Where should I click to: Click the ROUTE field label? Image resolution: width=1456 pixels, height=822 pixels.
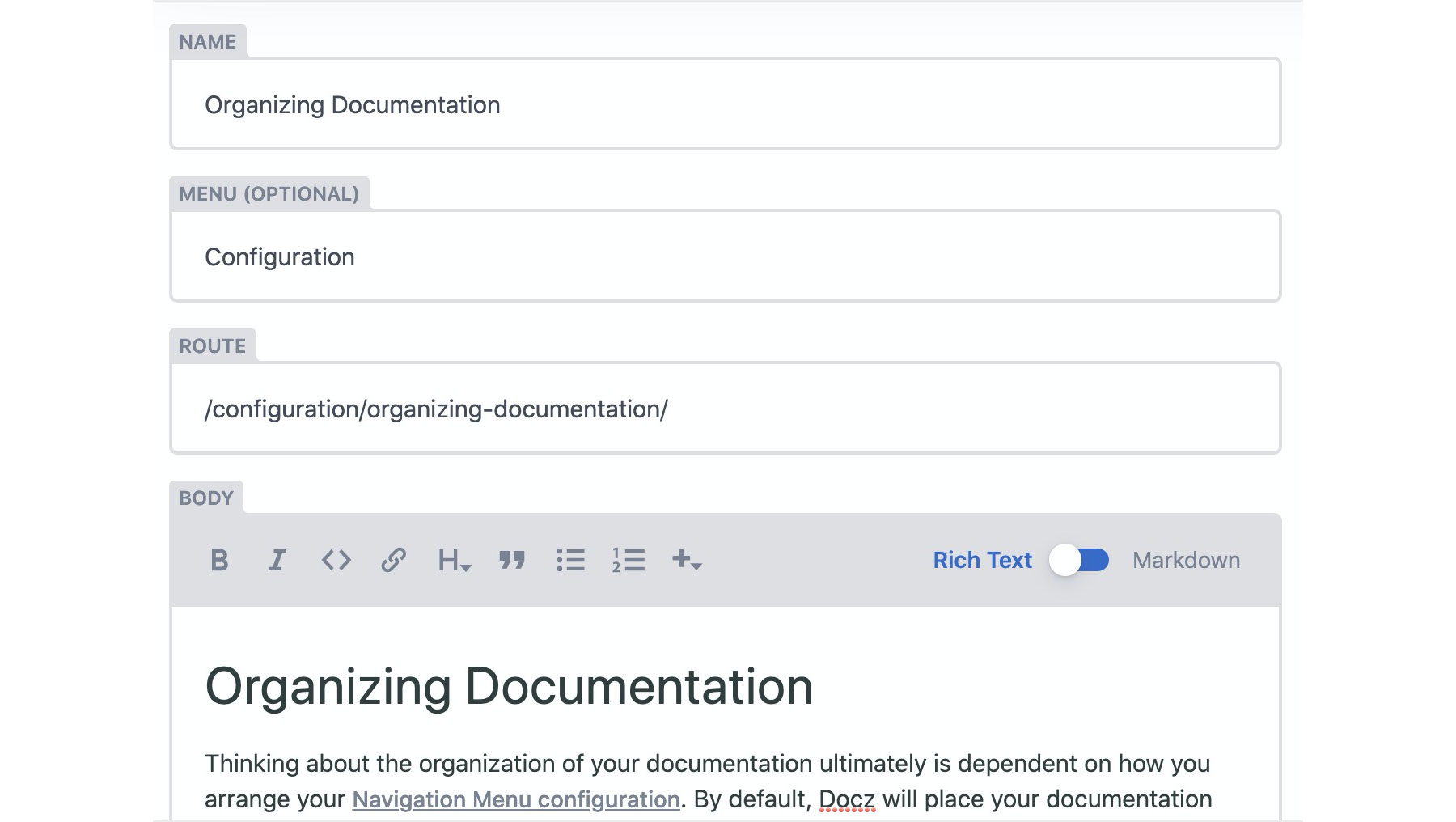[x=212, y=346]
